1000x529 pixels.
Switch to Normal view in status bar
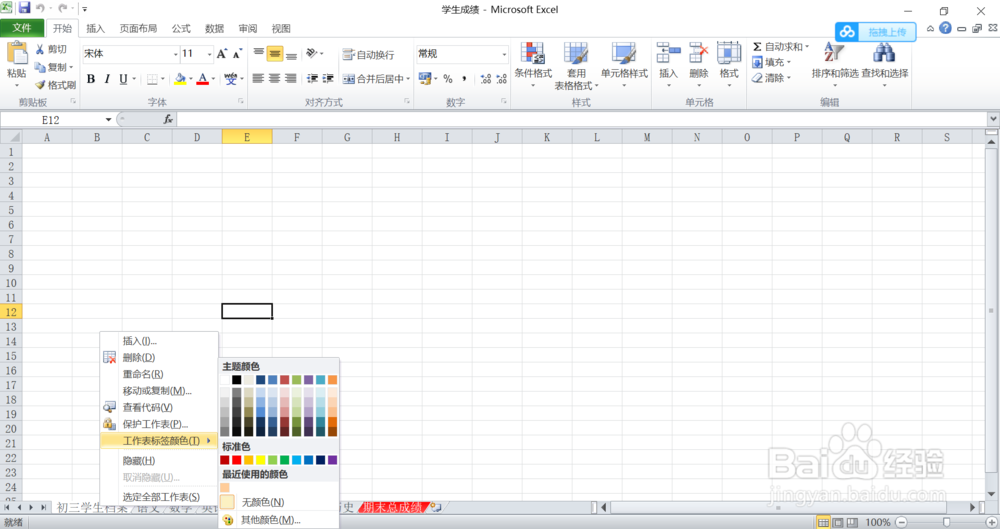(x=823, y=523)
